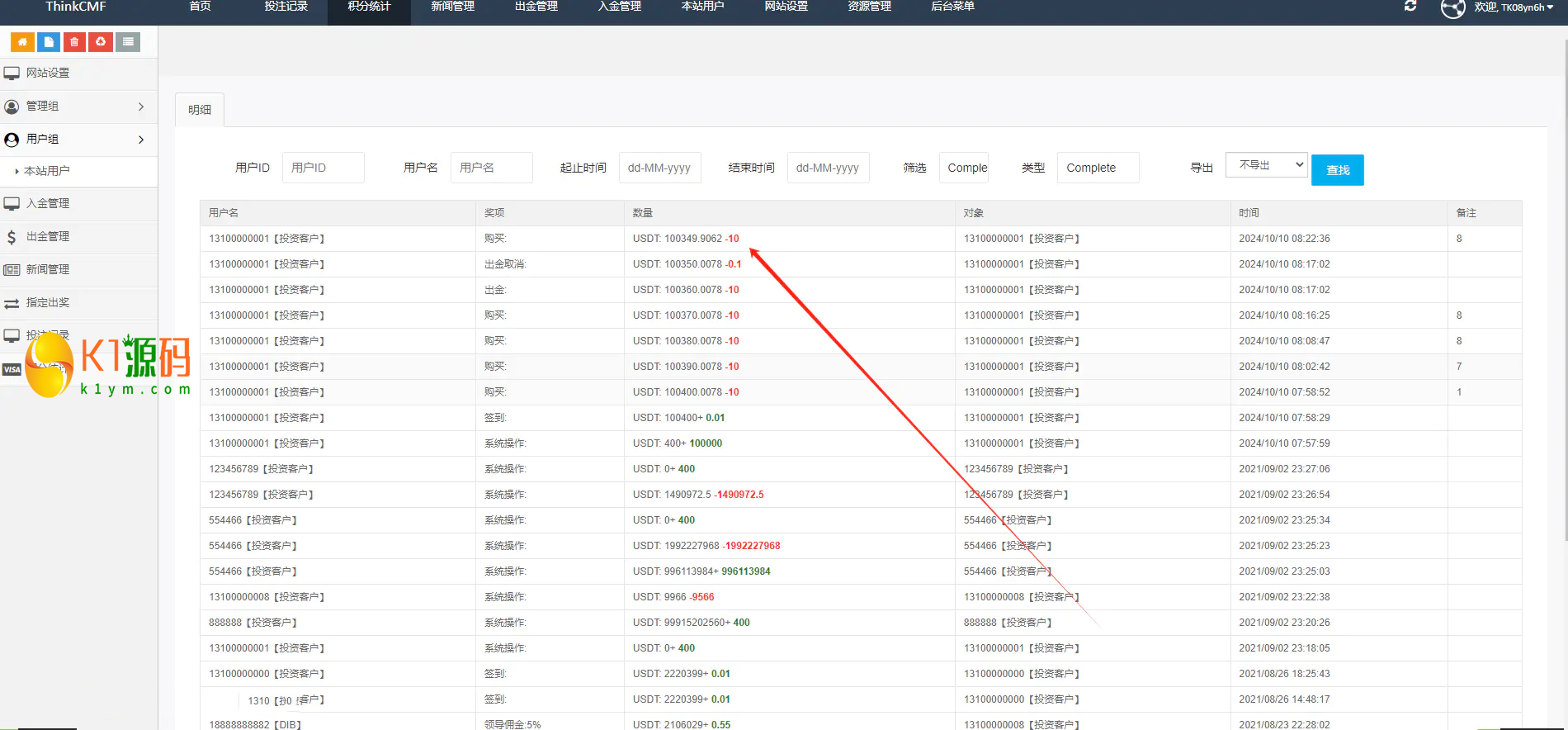Image resolution: width=1568 pixels, height=730 pixels.
Task: Open the 本站用户 sidebar sub-item
Action: [47, 171]
